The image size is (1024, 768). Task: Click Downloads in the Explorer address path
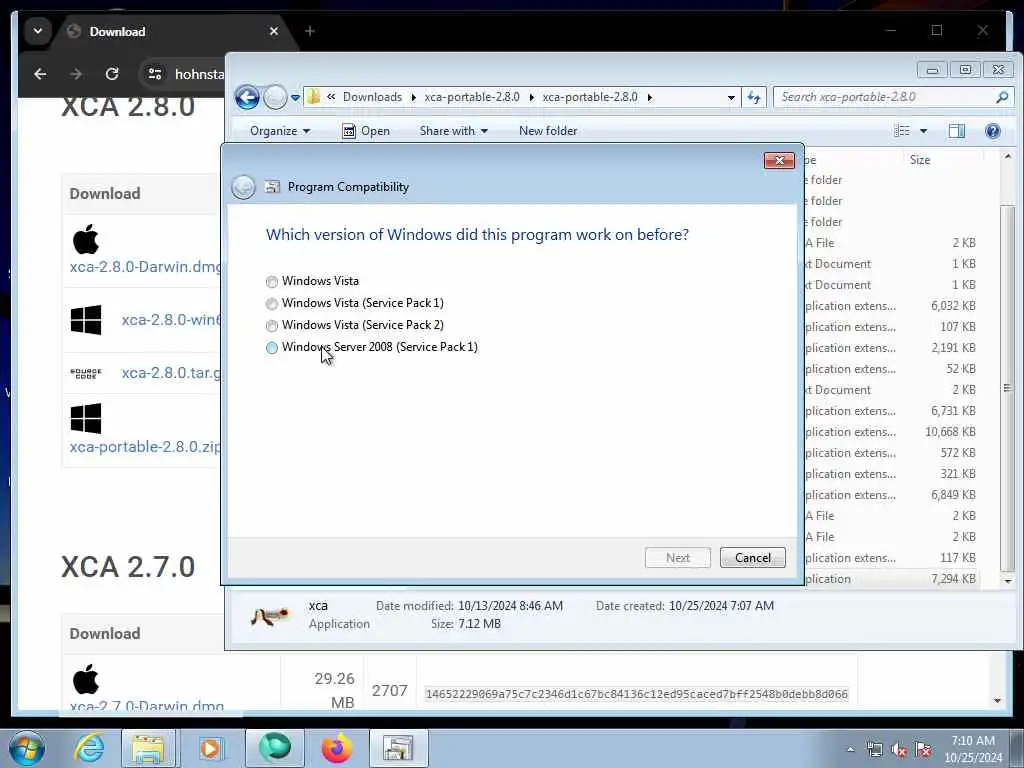click(372, 97)
